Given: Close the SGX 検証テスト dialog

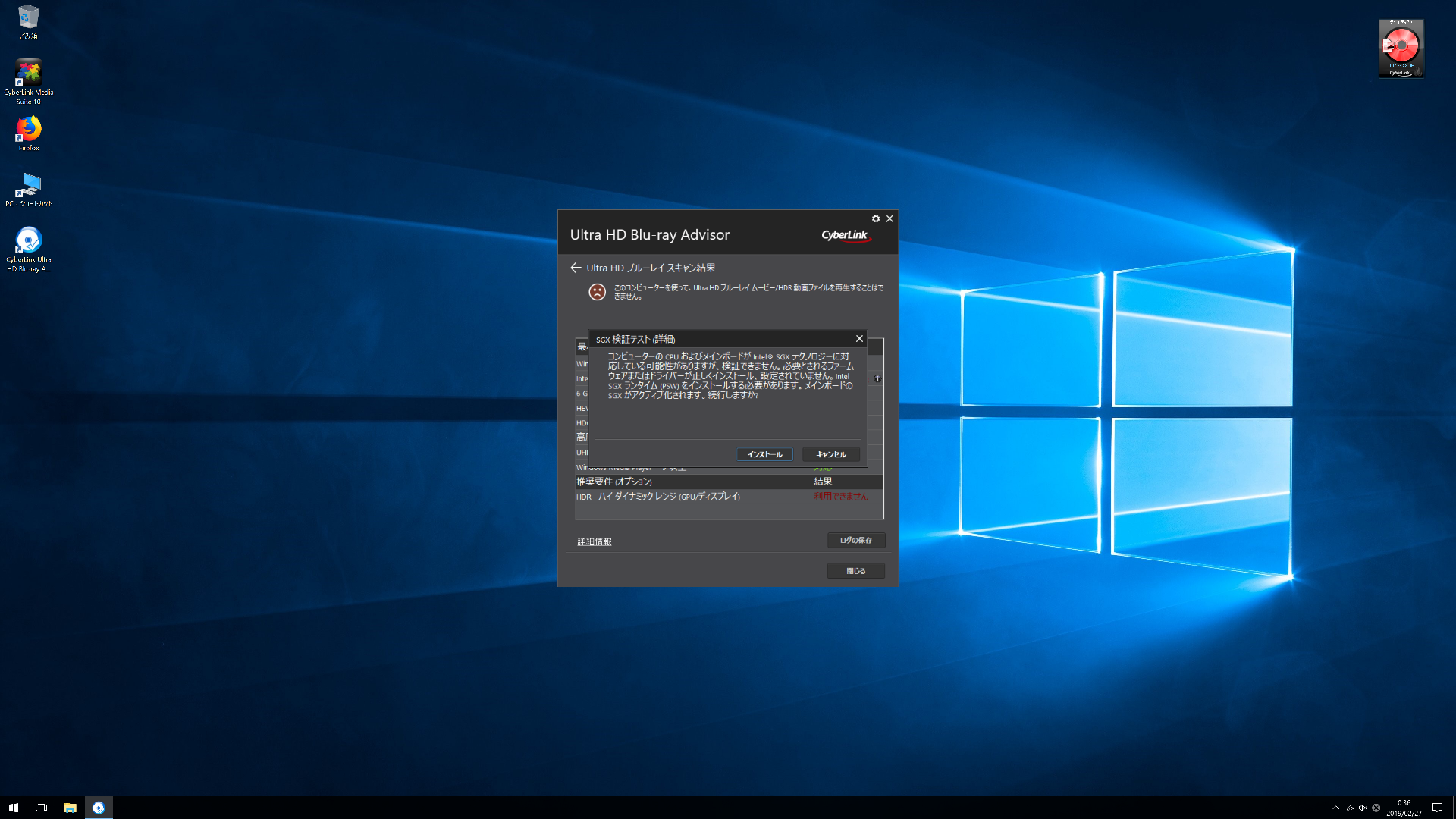Looking at the screenshot, I should click(x=859, y=339).
